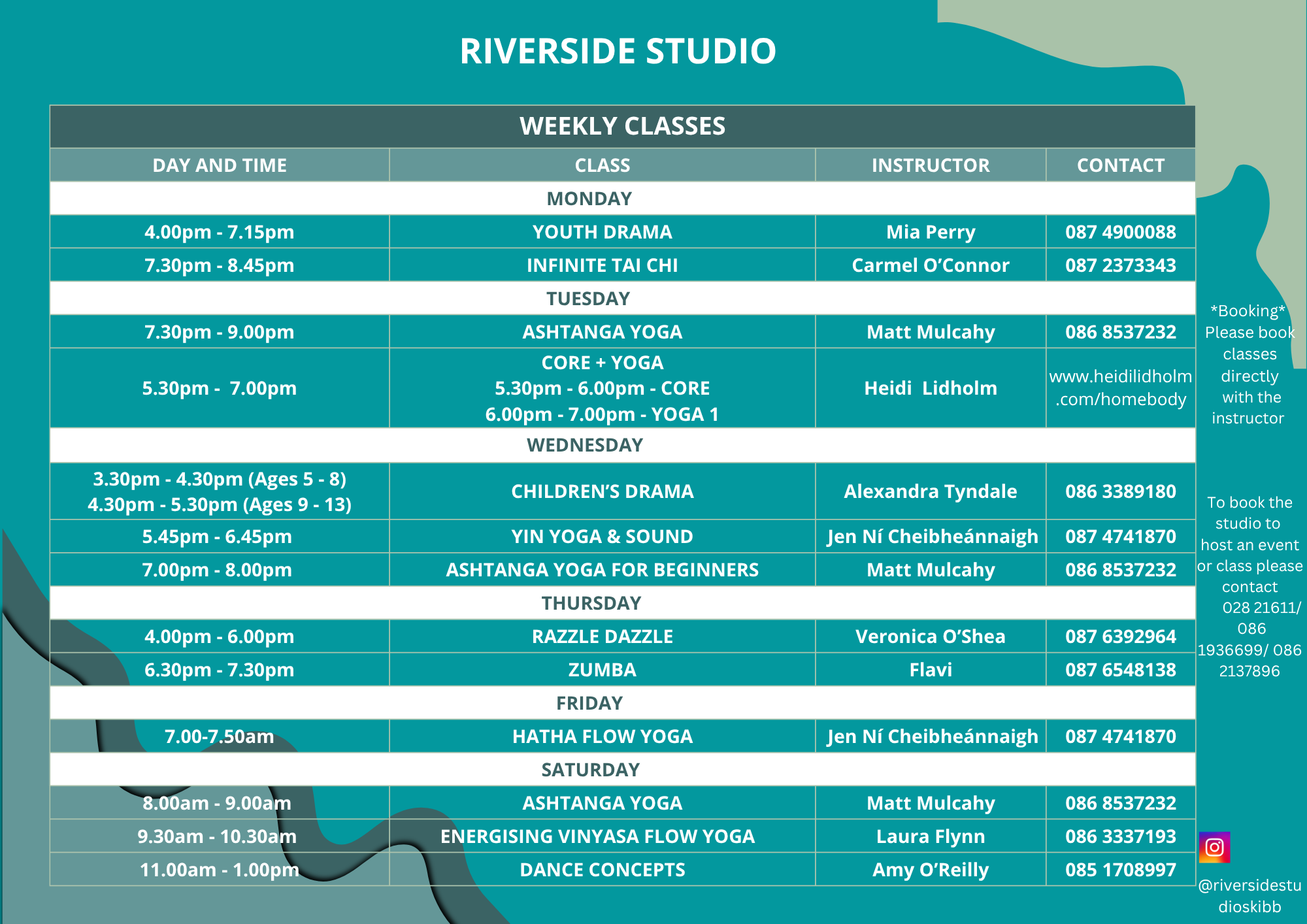Select the Youth Drama class cell

[602, 232]
